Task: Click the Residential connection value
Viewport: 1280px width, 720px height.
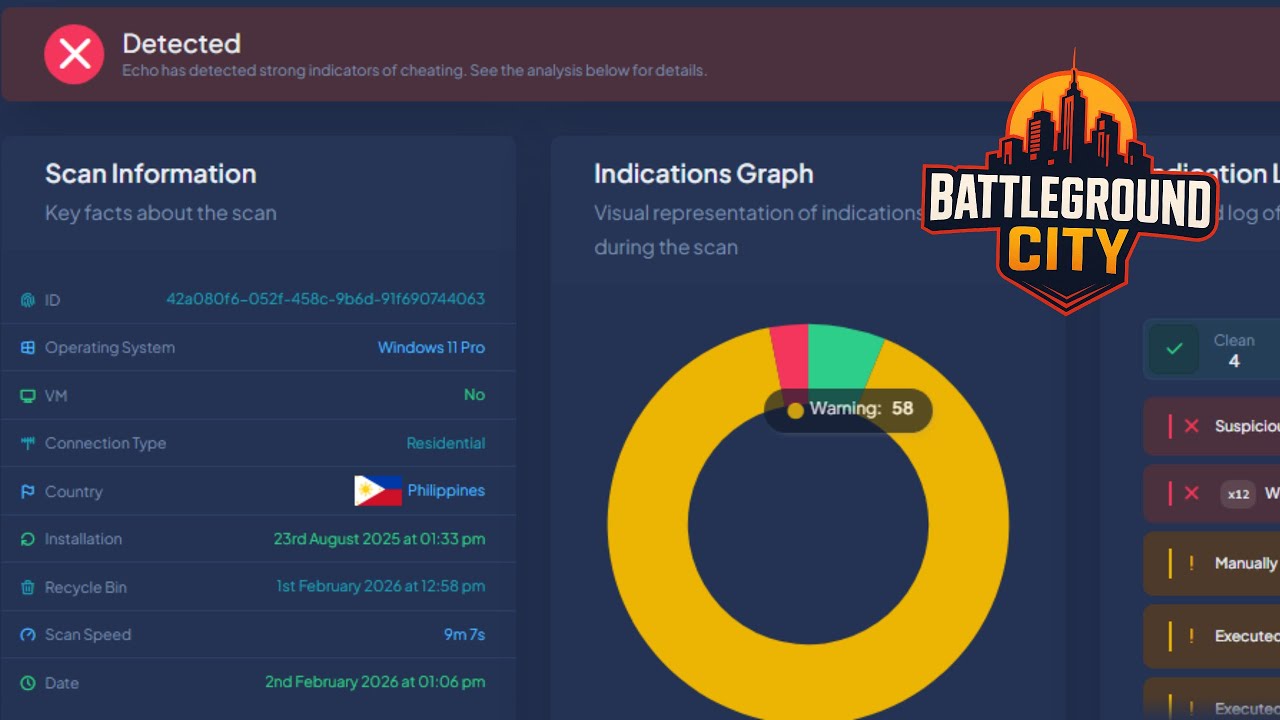Action: click(x=445, y=443)
